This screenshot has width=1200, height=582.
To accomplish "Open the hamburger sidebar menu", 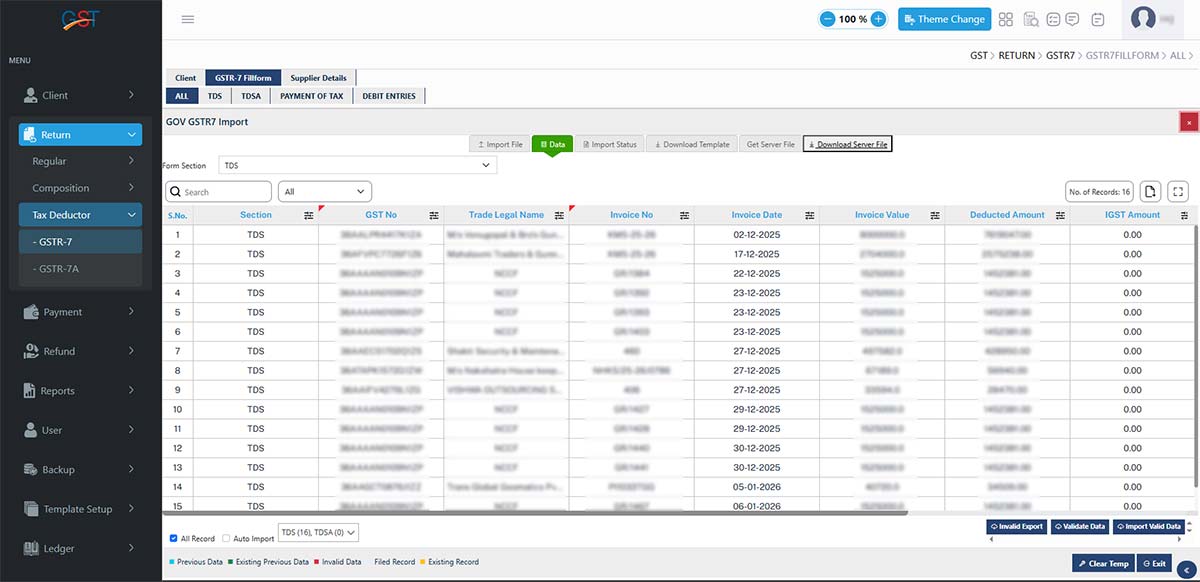I will pos(188,19).
